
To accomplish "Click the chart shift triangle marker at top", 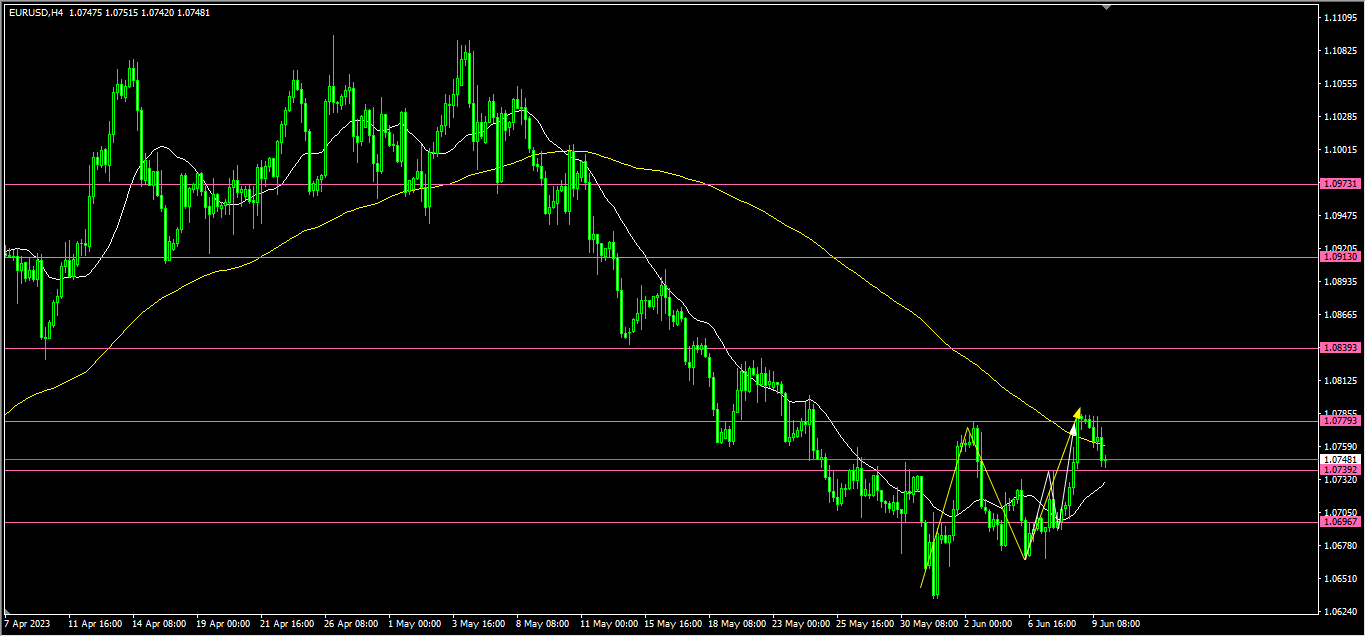I will (1106, 7).
